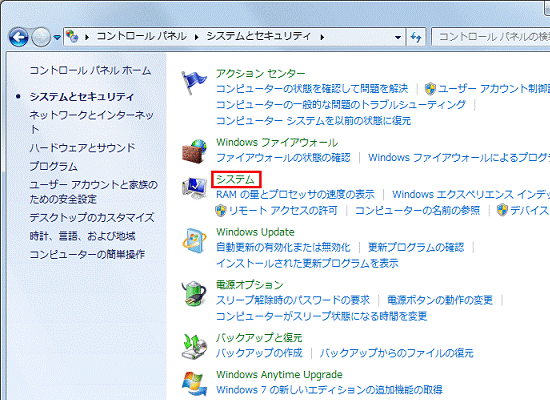The height and width of the screenshot is (400, 550).
Task: Open プログラム category in the sidebar
Action: [x=53, y=166]
